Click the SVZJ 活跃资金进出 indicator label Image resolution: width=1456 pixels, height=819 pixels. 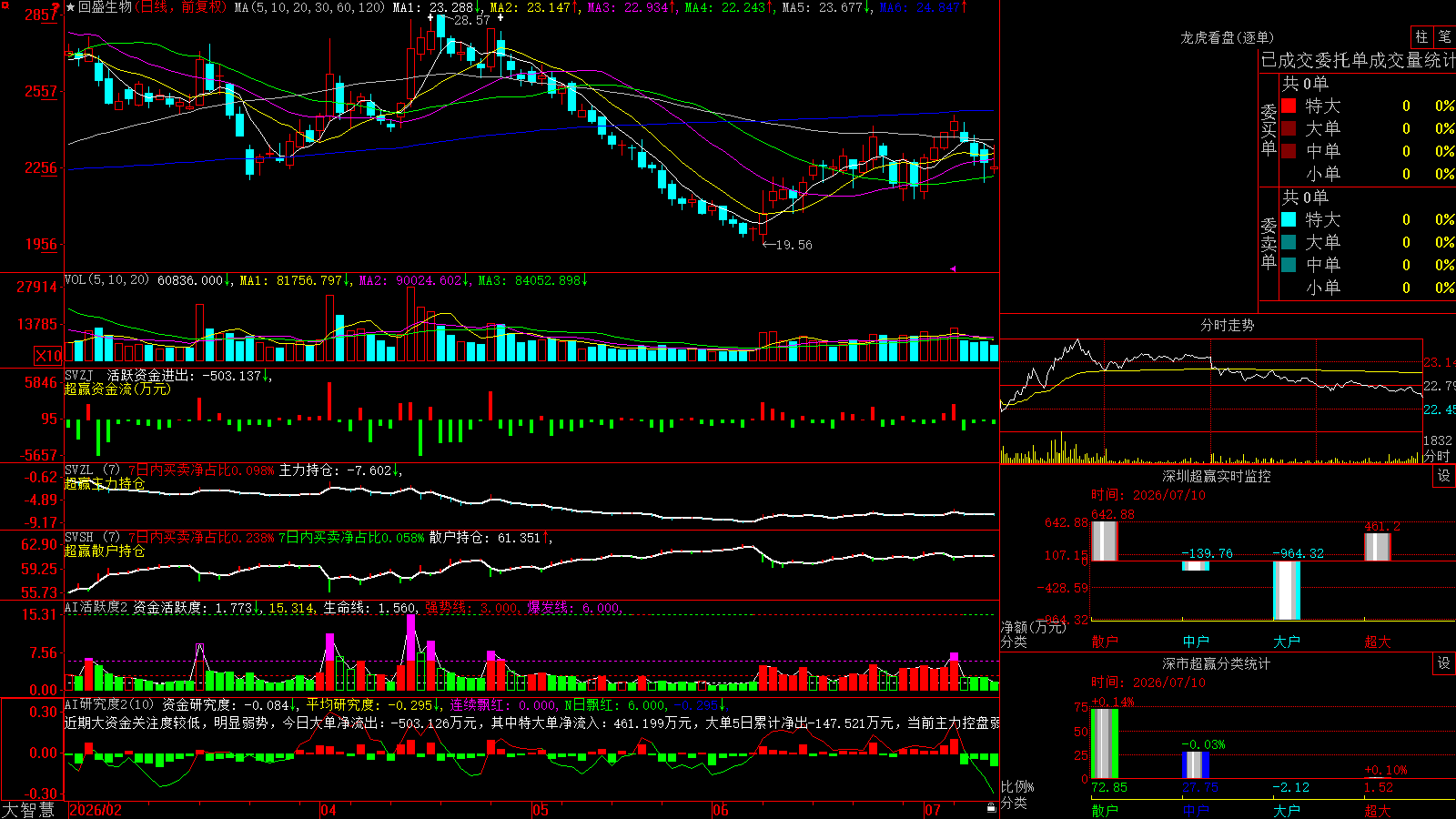point(130,375)
